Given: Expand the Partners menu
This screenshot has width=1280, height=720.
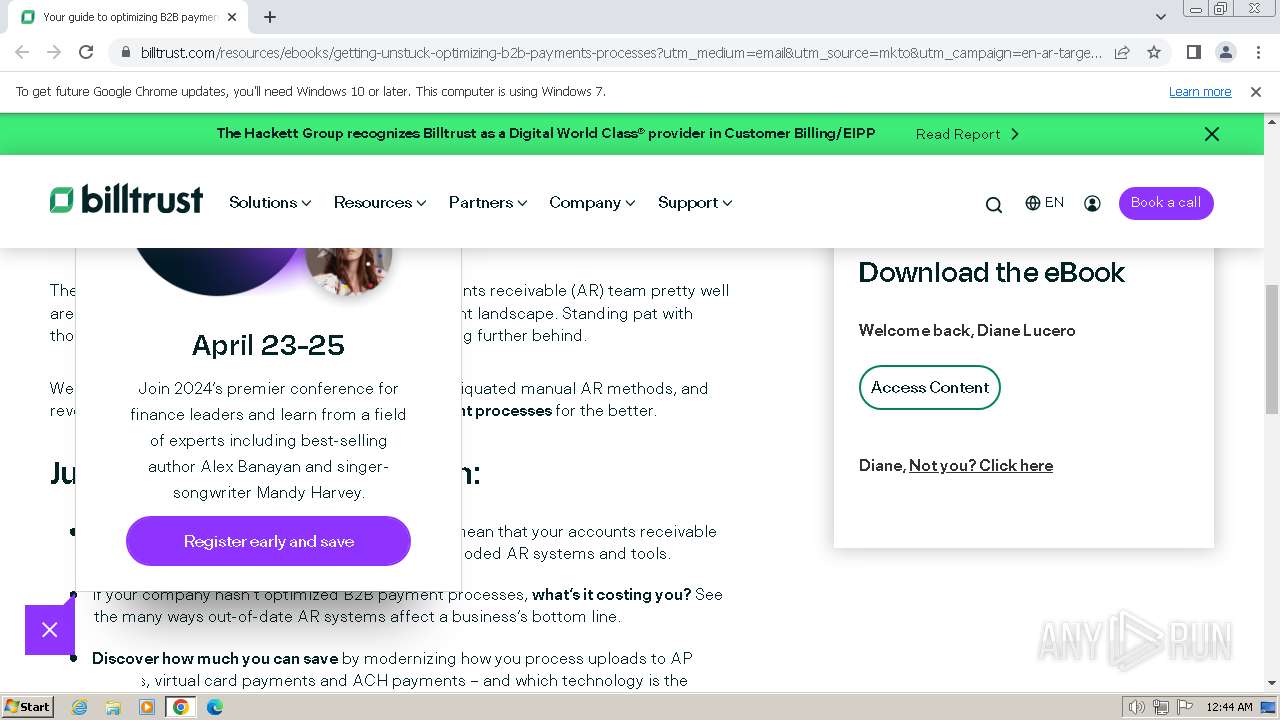Looking at the screenshot, I should point(488,202).
